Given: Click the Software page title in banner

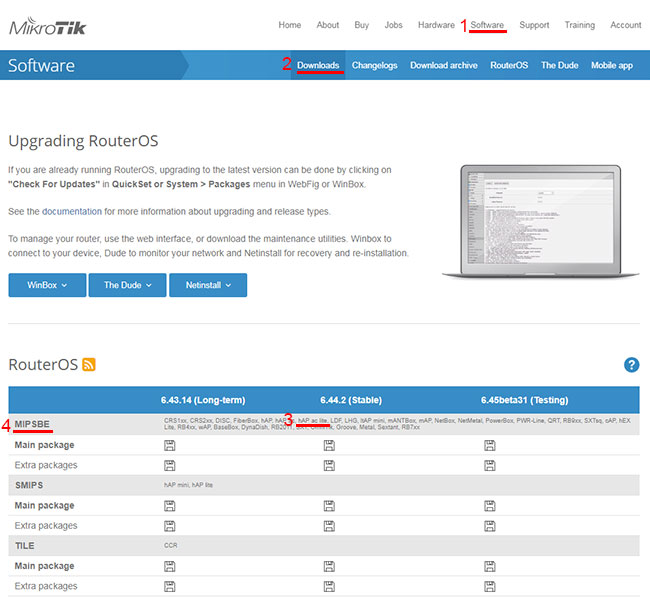Looking at the screenshot, I should click(41, 66).
